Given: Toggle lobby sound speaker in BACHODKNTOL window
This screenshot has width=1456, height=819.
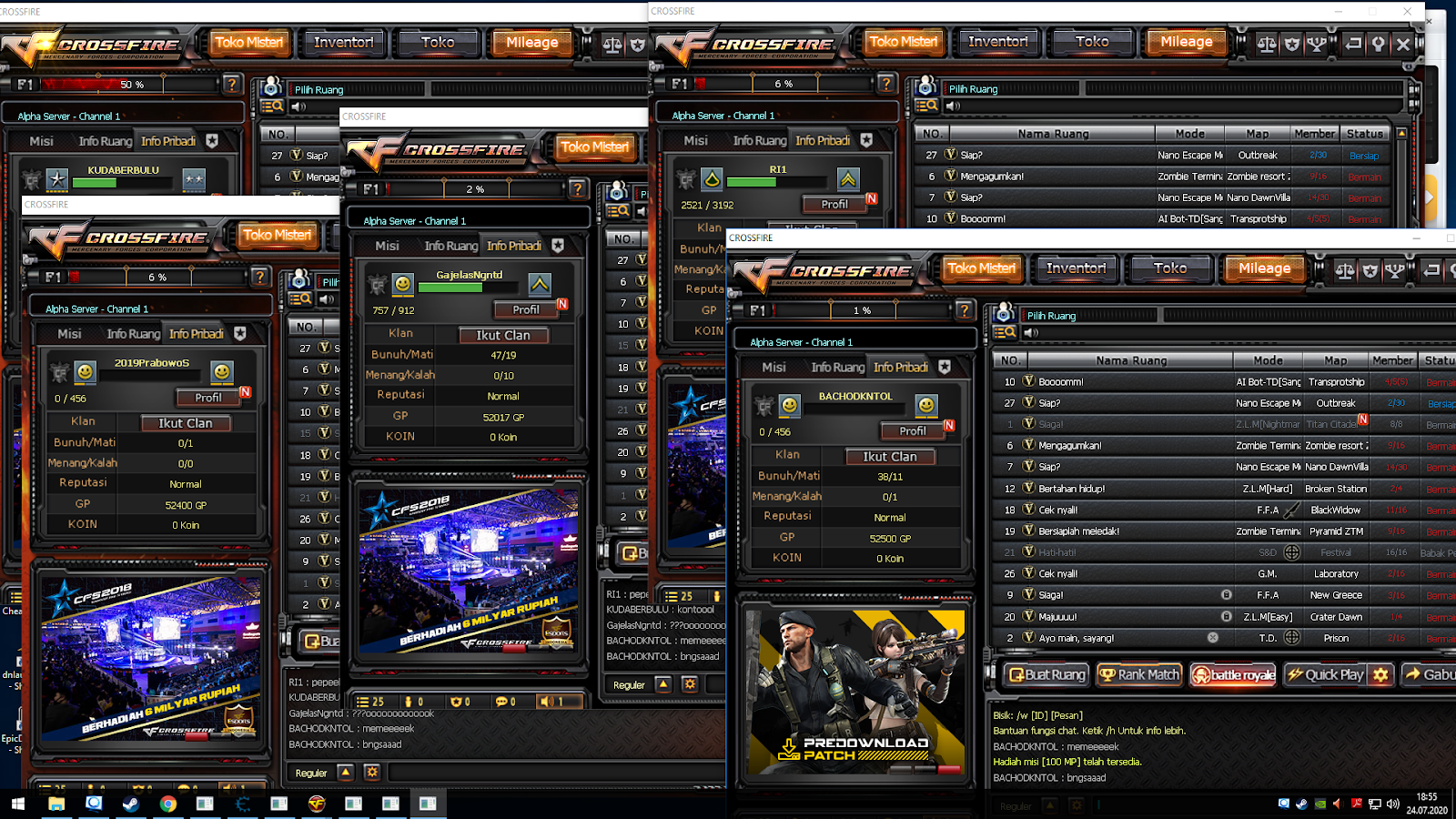Looking at the screenshot, I should [1031, 332].
